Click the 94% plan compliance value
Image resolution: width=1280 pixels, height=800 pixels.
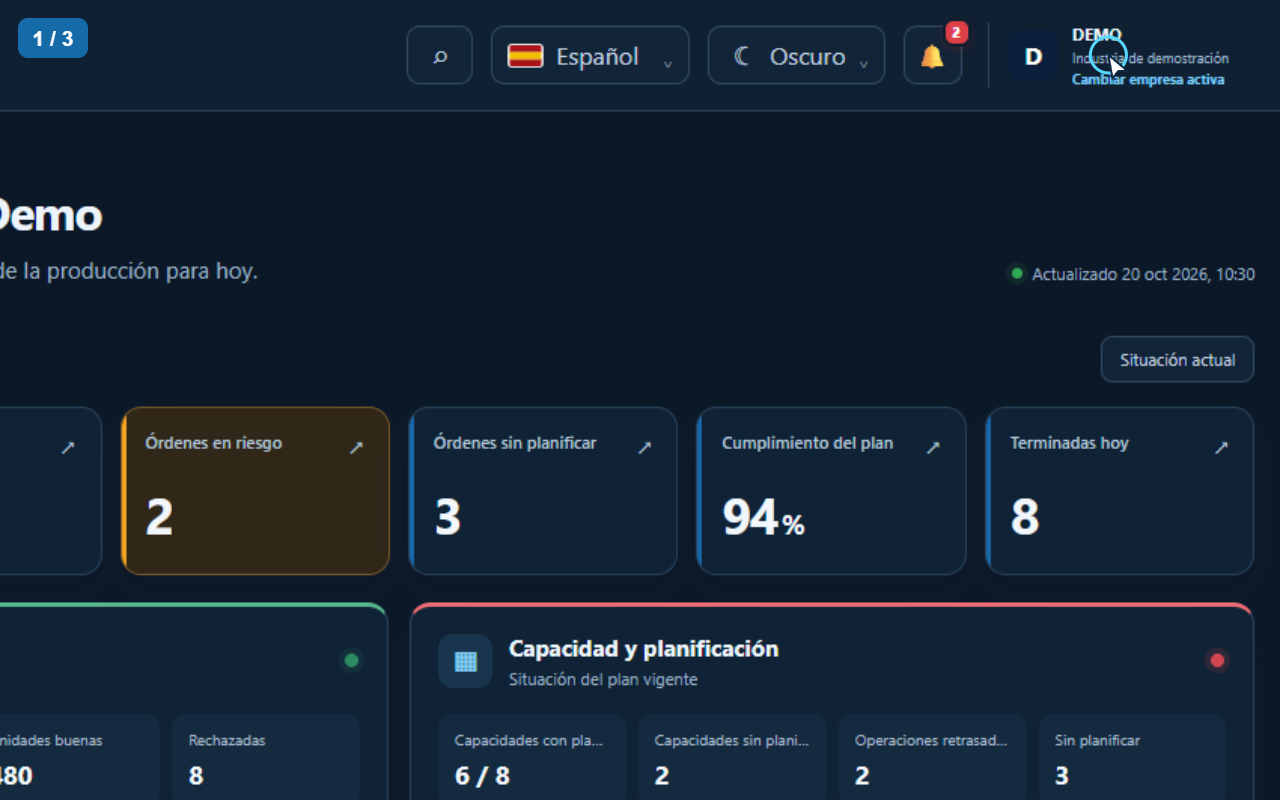(763, 517)
